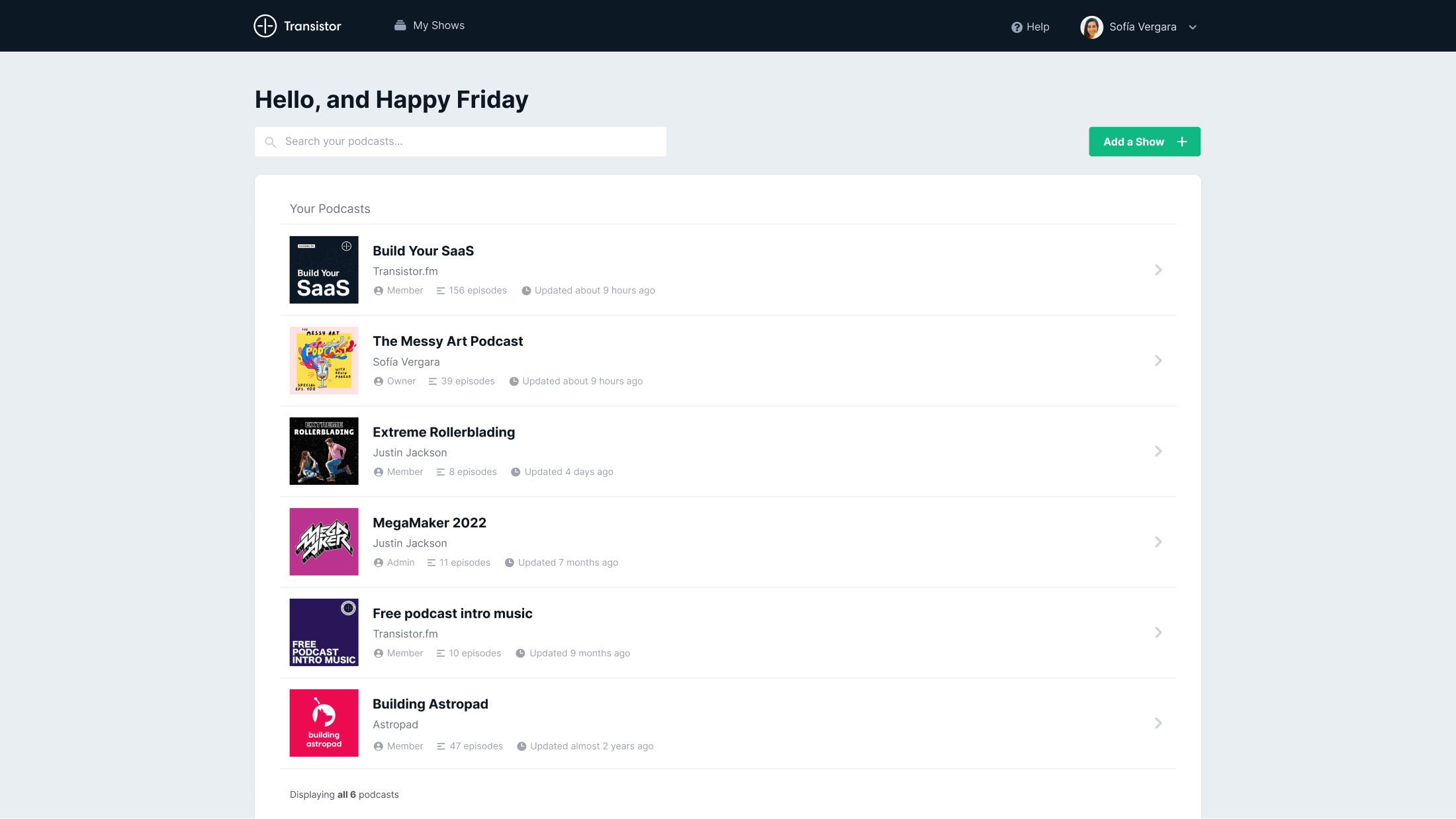Open the Help menu item
1456x819 pixels.
[1037, 27]
